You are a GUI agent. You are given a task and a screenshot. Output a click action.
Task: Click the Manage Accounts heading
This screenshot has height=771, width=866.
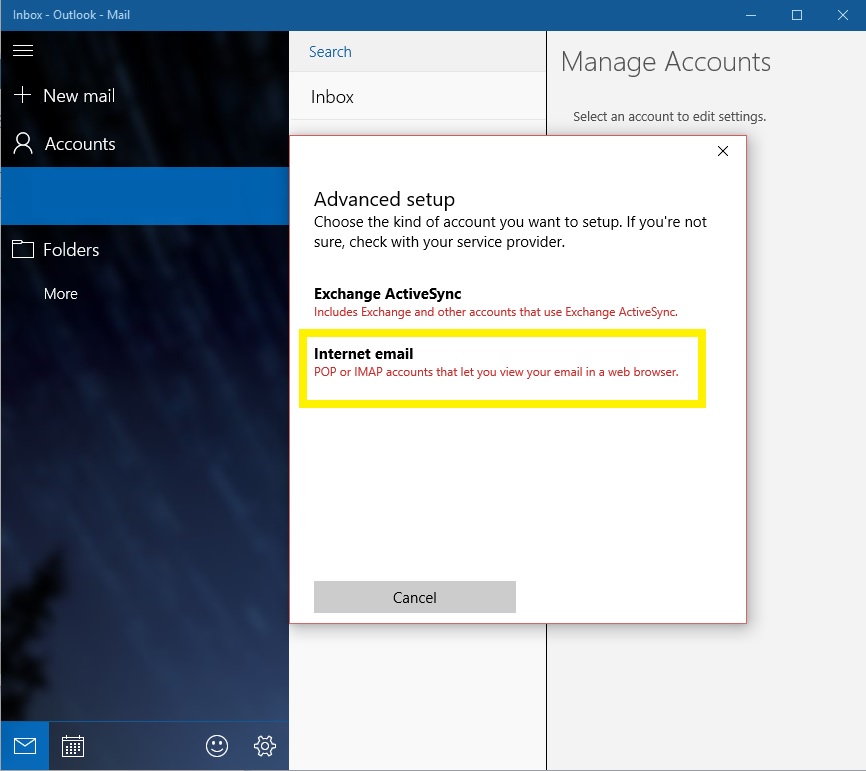click(x=666, y=62)
